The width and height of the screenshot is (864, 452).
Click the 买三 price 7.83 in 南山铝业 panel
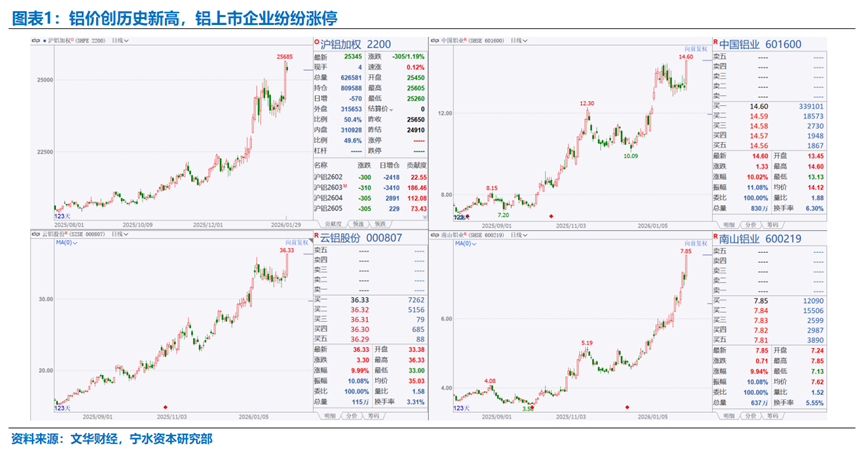pyautogui.click(x=761, y=321)
